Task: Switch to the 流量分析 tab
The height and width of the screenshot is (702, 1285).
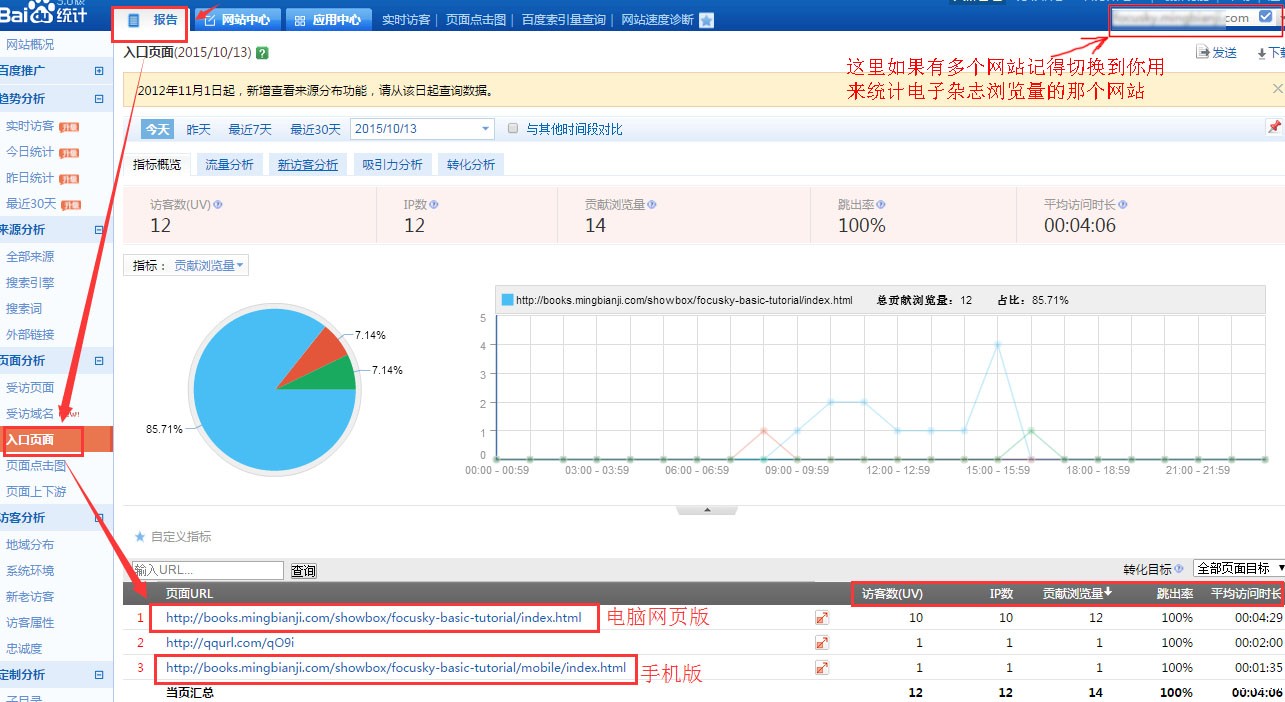Action: 229,165
